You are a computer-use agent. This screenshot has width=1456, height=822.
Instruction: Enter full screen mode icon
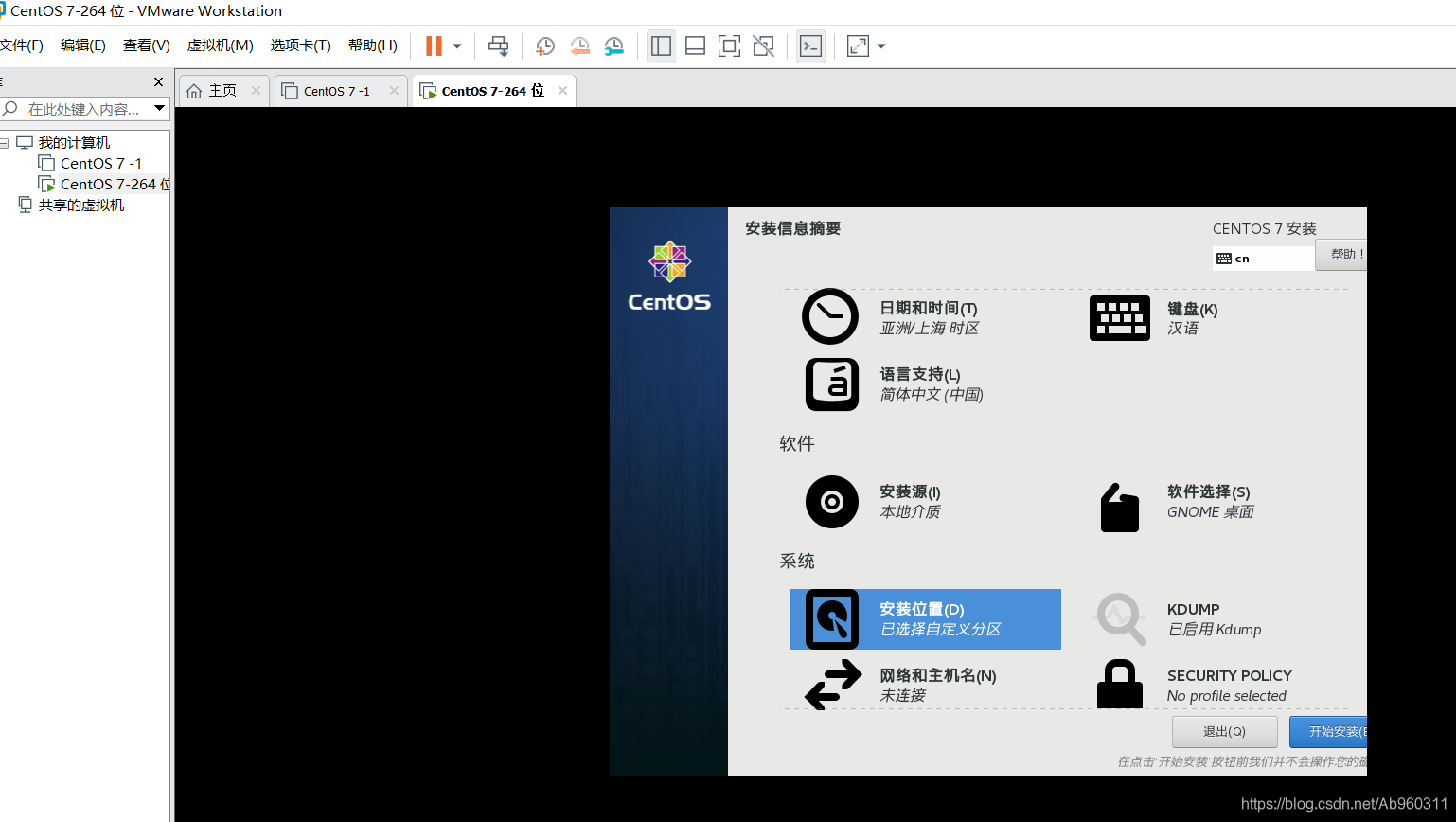pyautogui.click(x=729, y=45)
